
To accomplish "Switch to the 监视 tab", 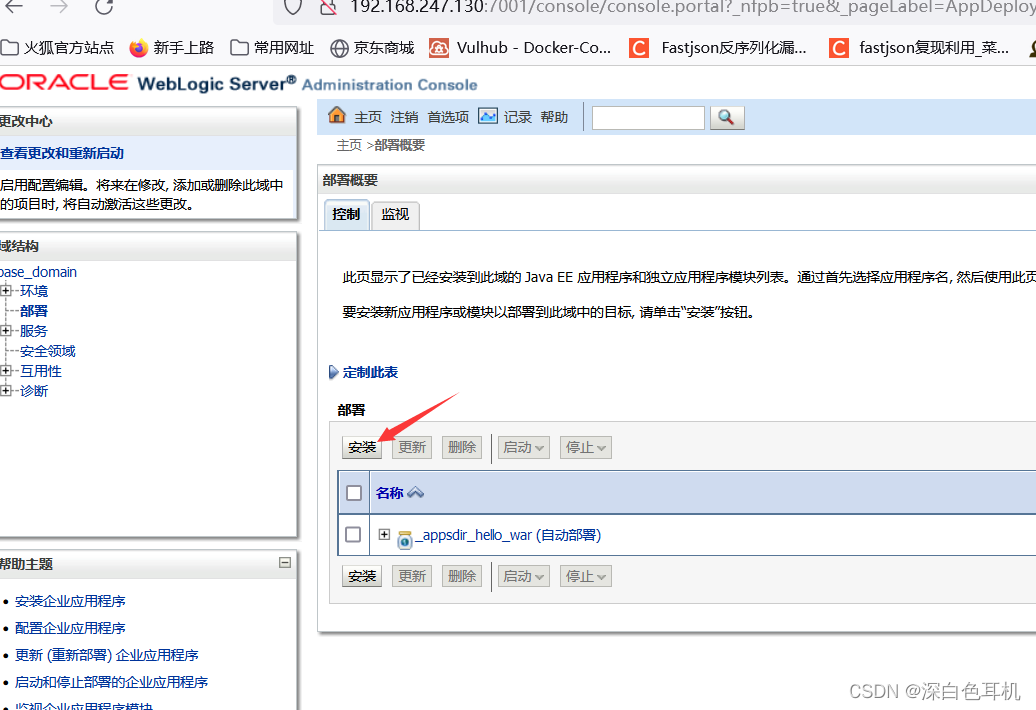I will pyautogui.click(x=395, y=214).
